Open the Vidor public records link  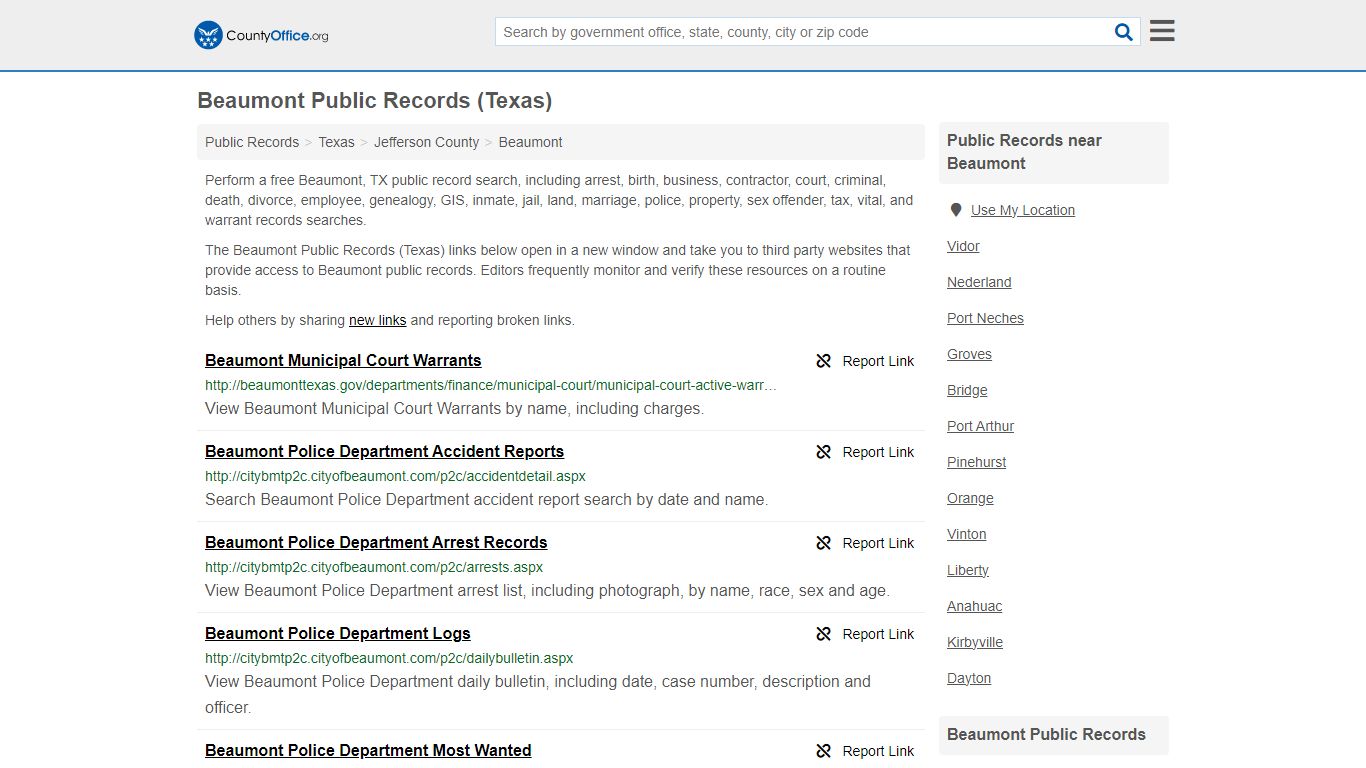962,246
